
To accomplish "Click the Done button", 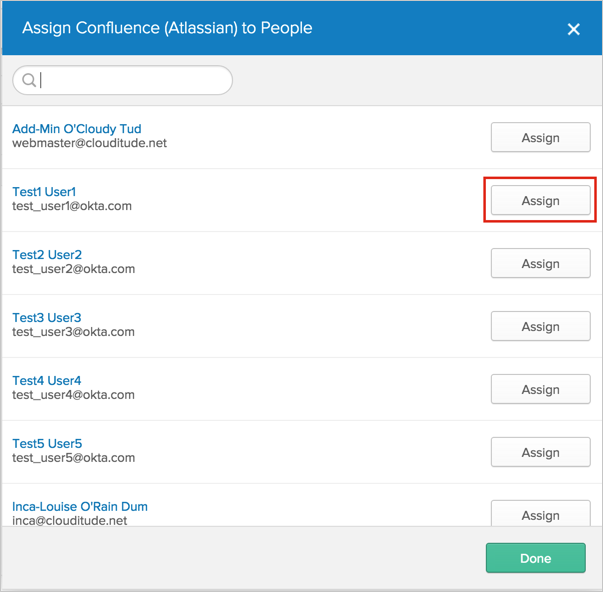I will click(x=535, y=558).
